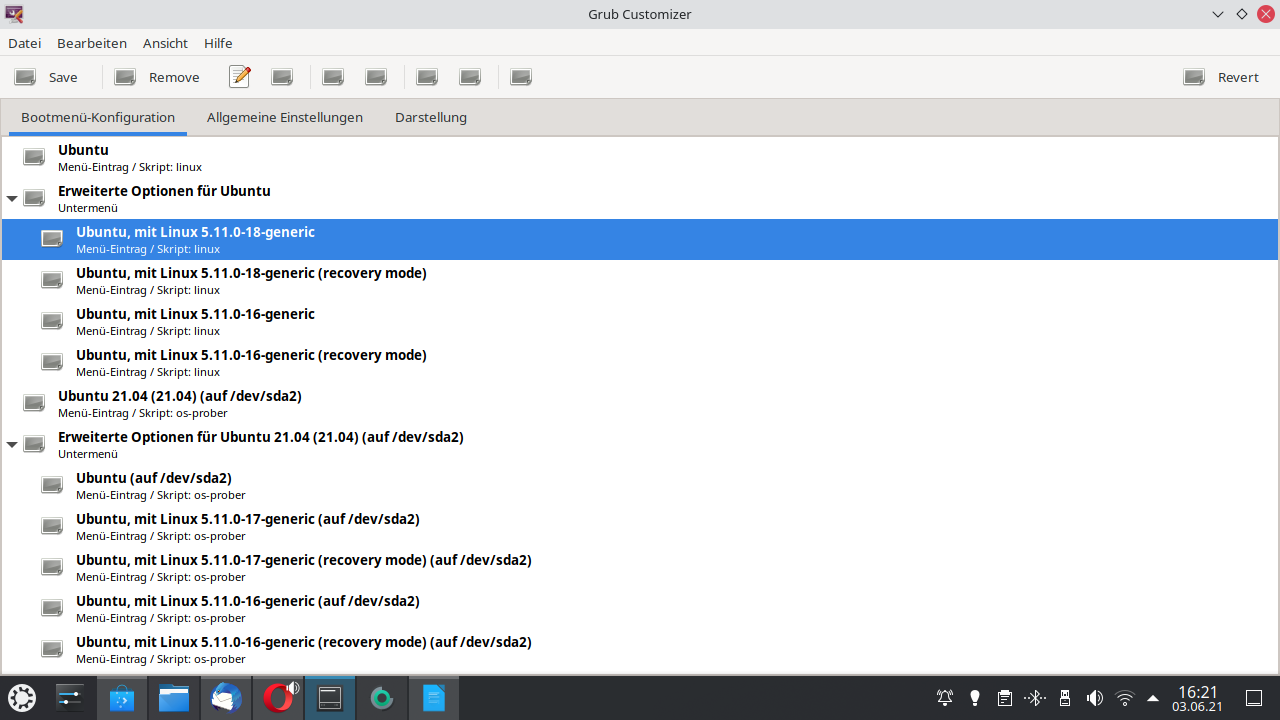Collapse the 'Erweiterte Optionen für Ubuntu 21.04' submenu arrow

coord(12,445)
